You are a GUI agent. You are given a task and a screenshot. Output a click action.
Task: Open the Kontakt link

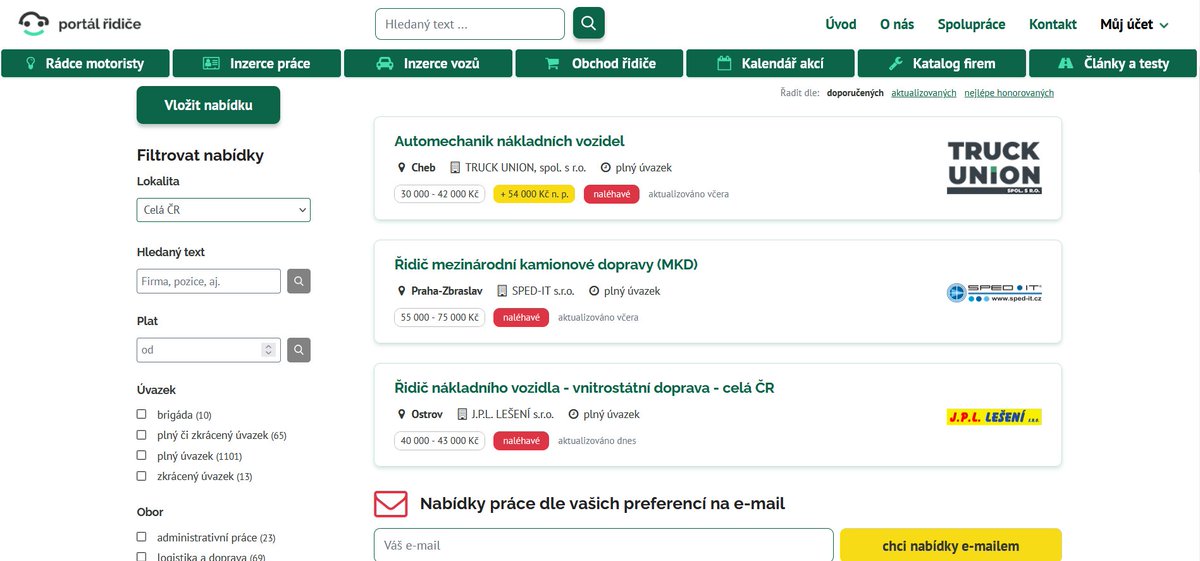[1053, 24]
